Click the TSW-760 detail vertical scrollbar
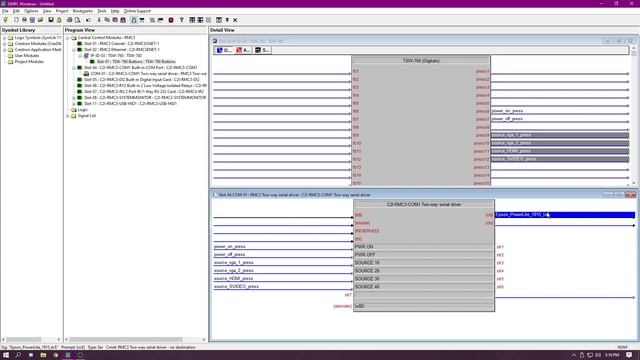 [633, 117]
